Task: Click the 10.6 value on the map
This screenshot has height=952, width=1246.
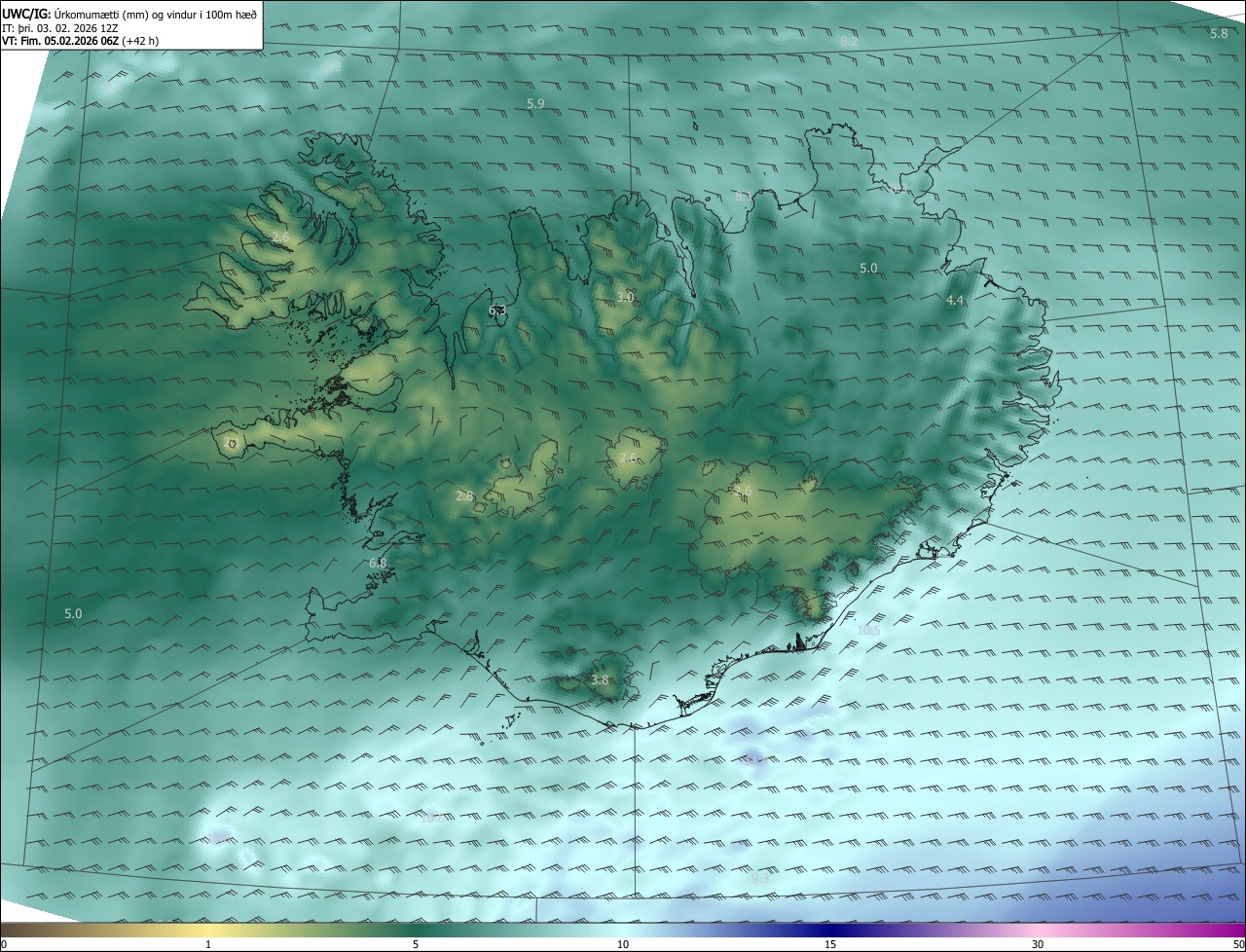Action: (x=432, y=818)
